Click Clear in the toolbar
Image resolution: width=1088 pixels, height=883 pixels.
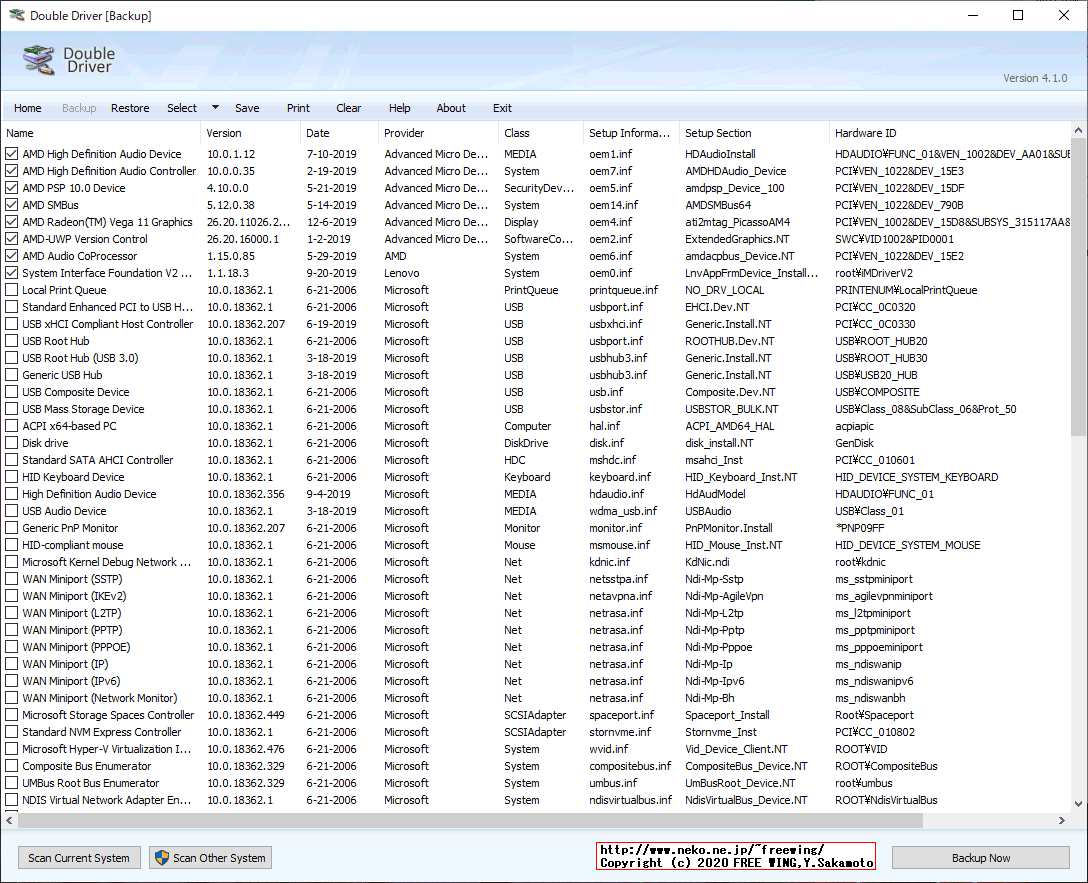point(349,108)
